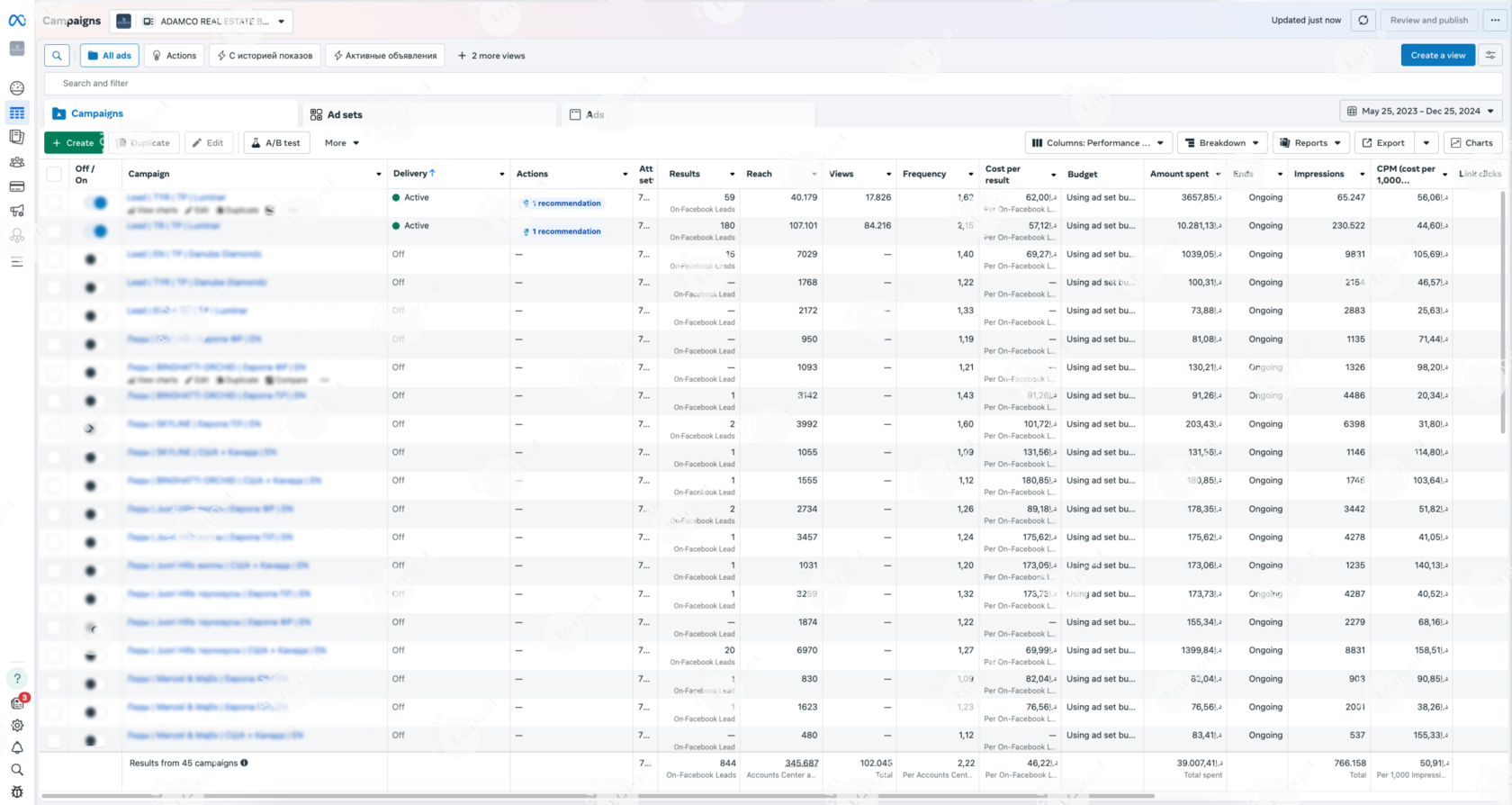This screenshot has height=805, width=1512.
Task: Open the search magnifier in views bar
Action: tap(57, 56)
